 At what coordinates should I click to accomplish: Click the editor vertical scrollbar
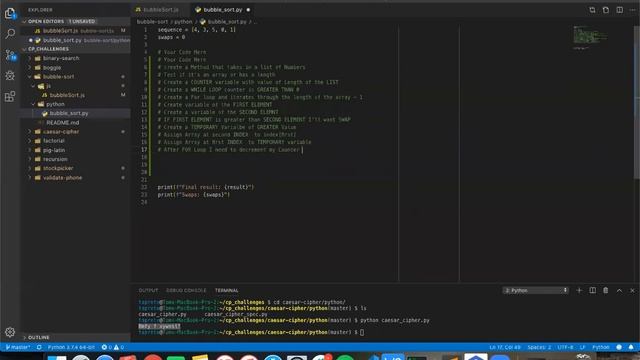pyautogui.click(x=637, y=102)
